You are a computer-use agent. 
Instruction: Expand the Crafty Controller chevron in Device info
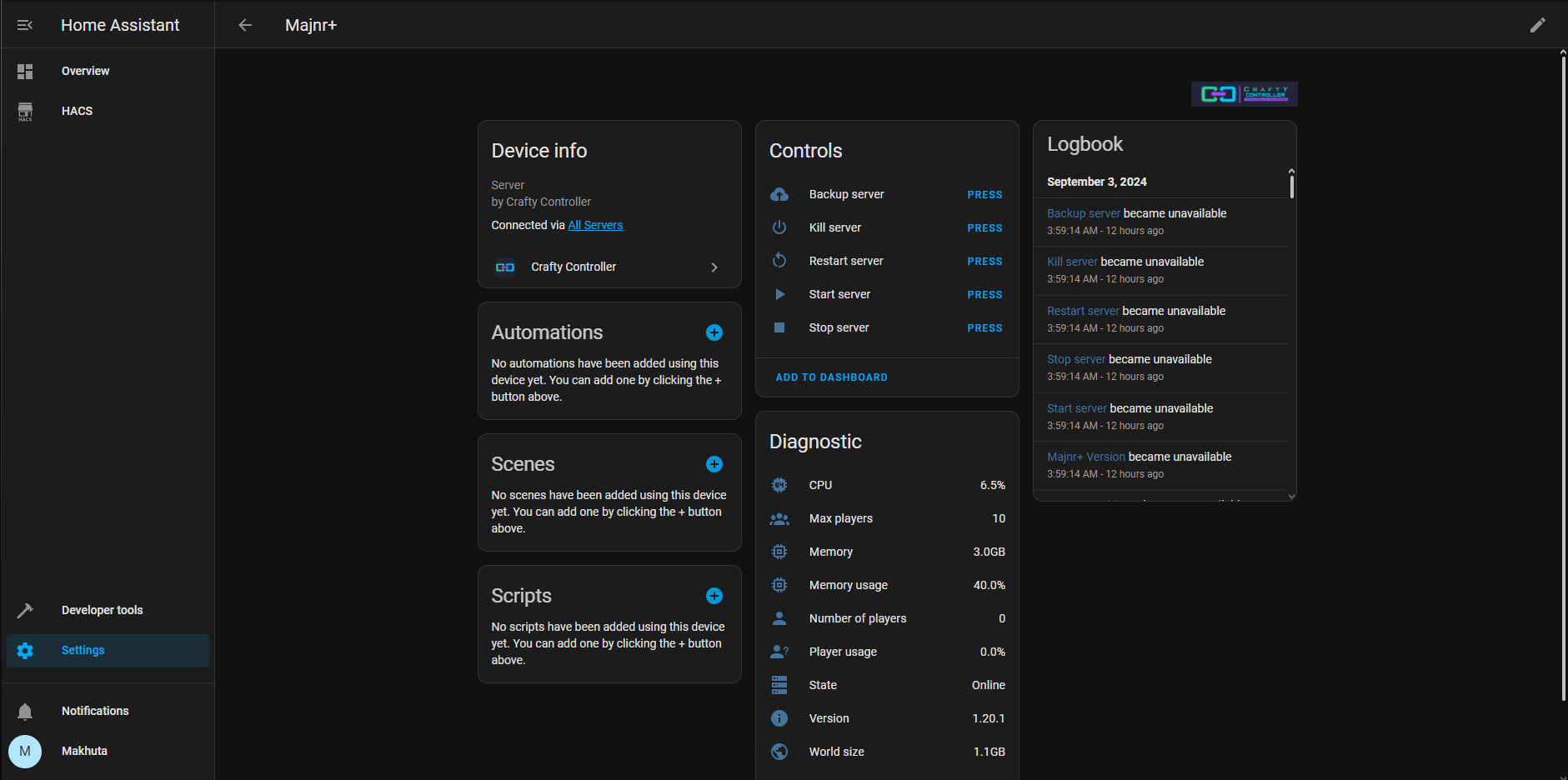coord(714,267)
